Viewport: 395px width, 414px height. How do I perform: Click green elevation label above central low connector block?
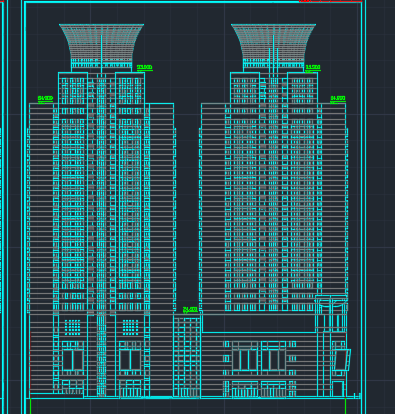[x=190, y=310]
